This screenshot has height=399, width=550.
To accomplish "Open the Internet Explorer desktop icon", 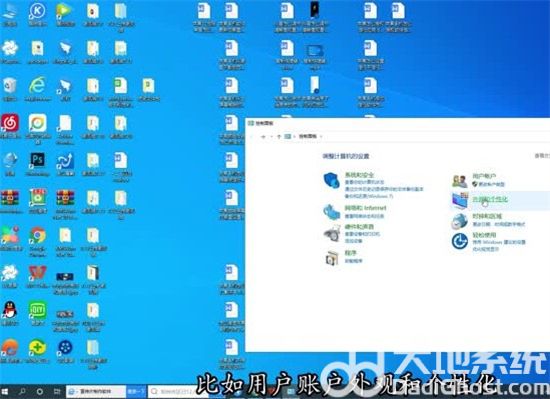I will tap(37, 89).
